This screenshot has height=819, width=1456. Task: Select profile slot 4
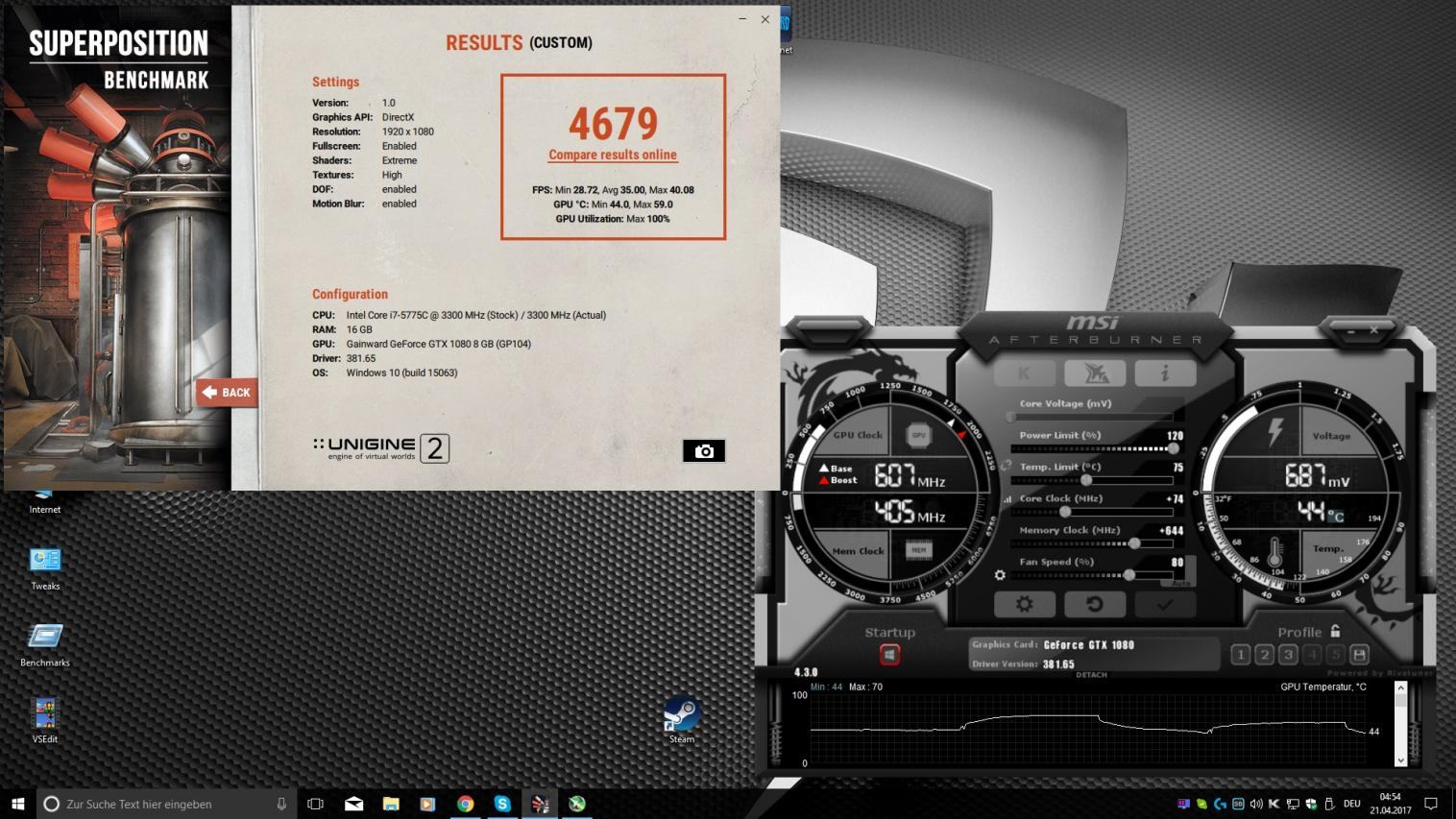(1312, 655)
